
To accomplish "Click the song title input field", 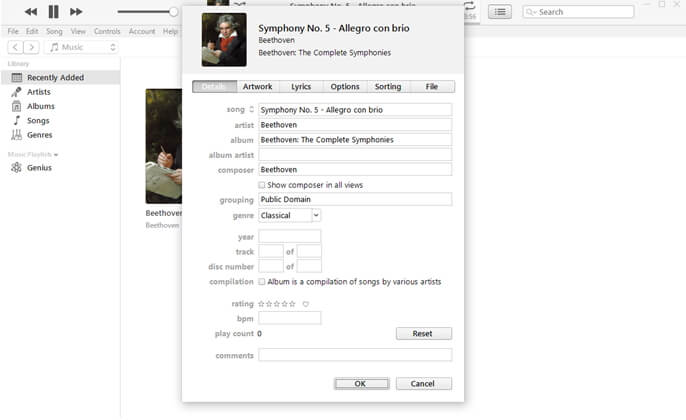I will coord(355,110).
